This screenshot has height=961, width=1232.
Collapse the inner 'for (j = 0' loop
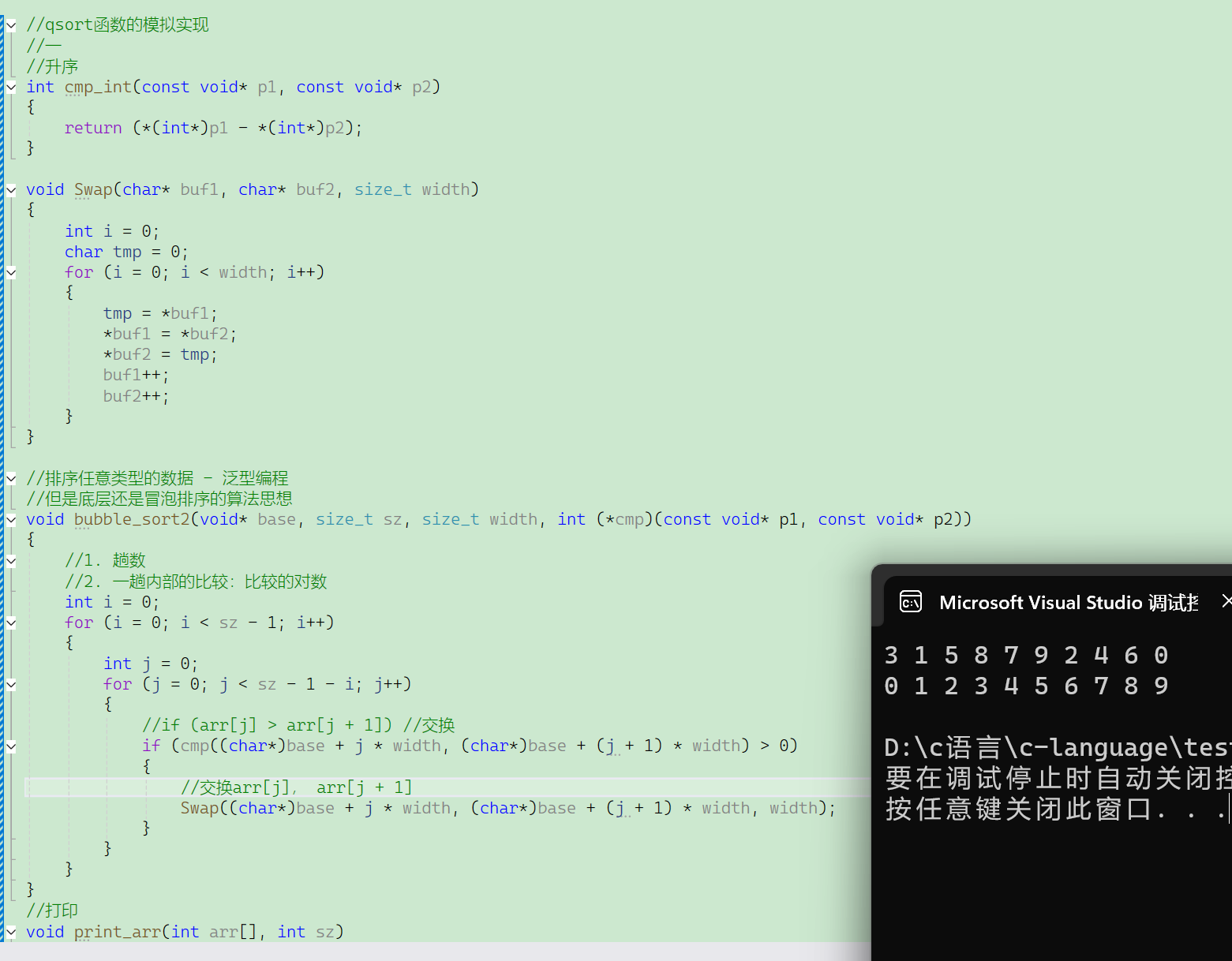pos(11,684)
